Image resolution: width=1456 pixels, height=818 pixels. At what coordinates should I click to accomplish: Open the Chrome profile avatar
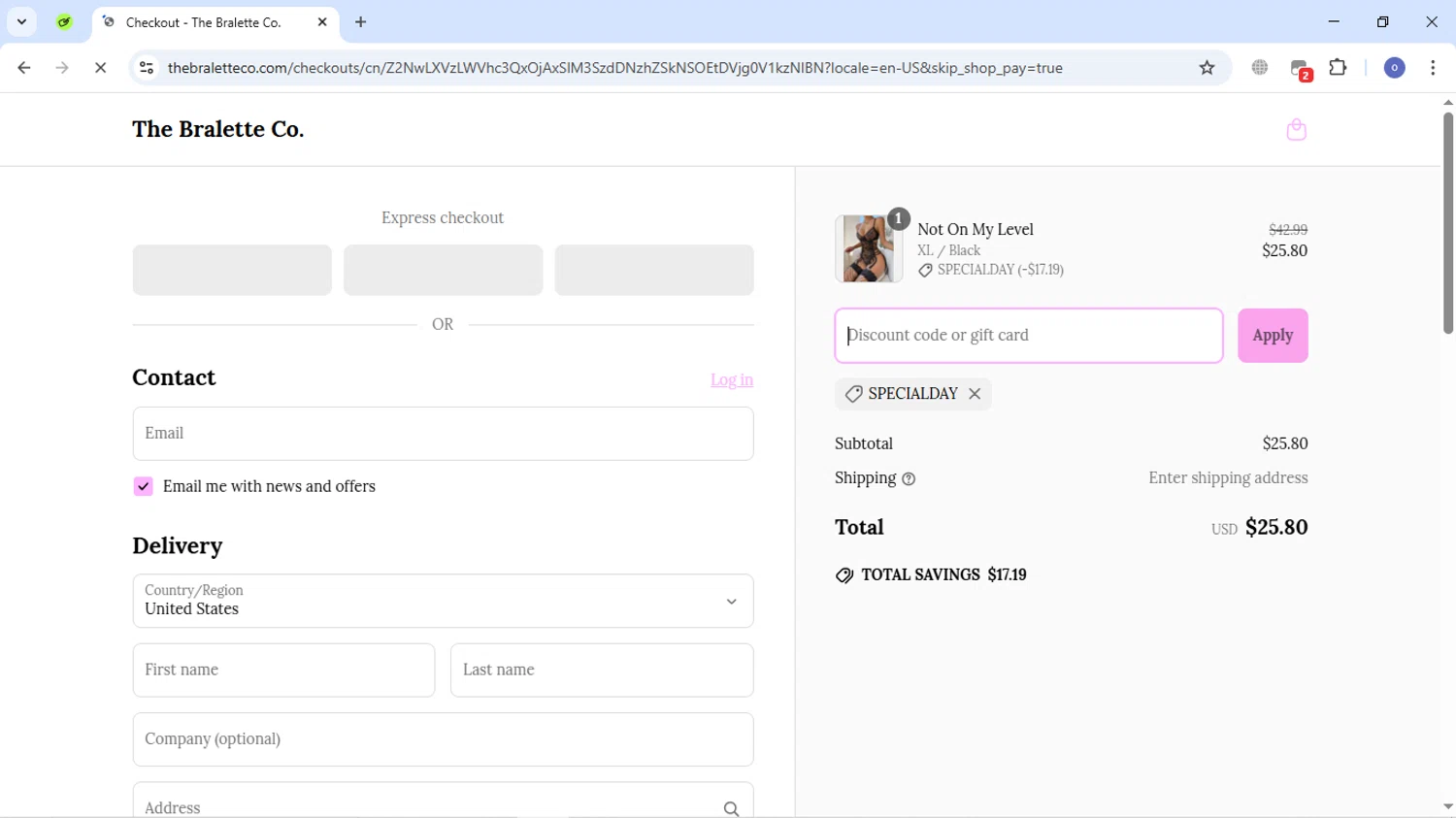tap(1394, 68)
